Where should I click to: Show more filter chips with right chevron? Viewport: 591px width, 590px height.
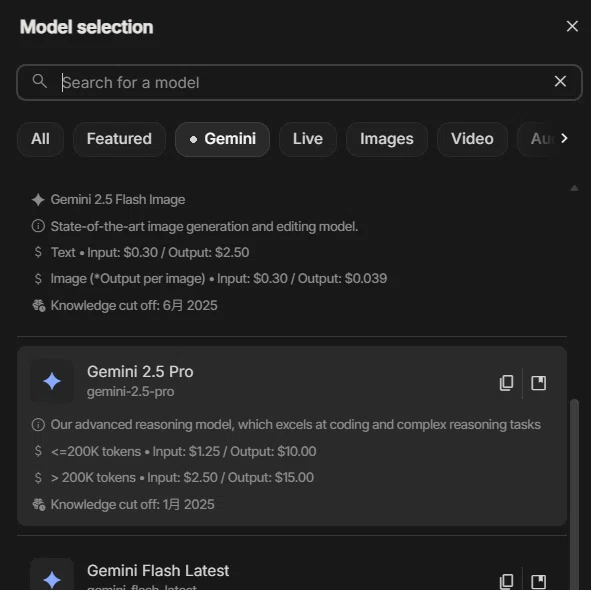(564, 138)
